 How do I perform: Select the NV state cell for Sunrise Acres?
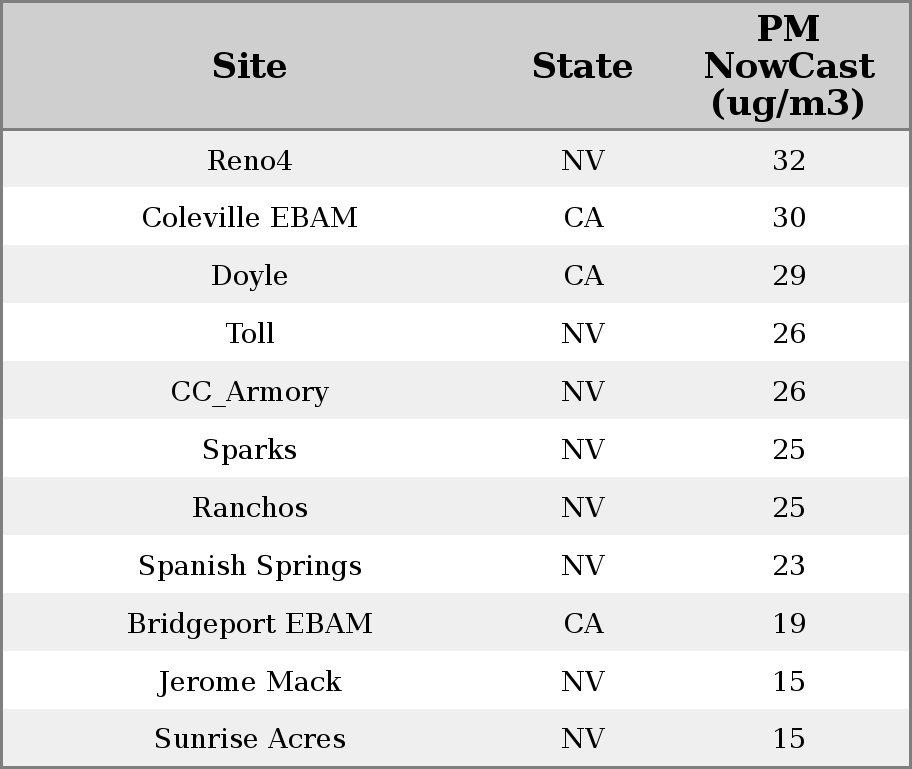(582, 738)
